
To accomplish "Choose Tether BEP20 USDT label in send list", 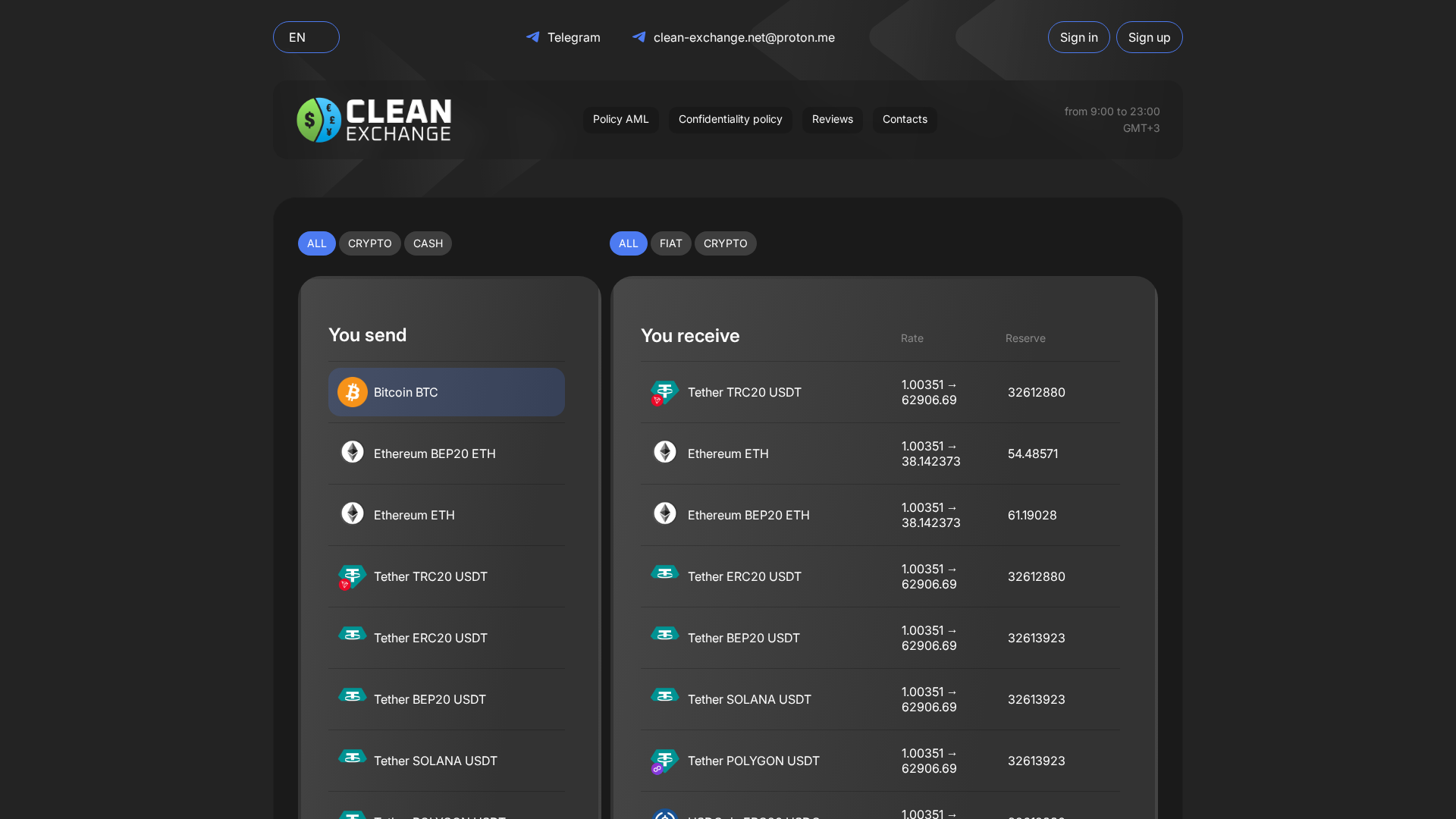I will [430, 699].
